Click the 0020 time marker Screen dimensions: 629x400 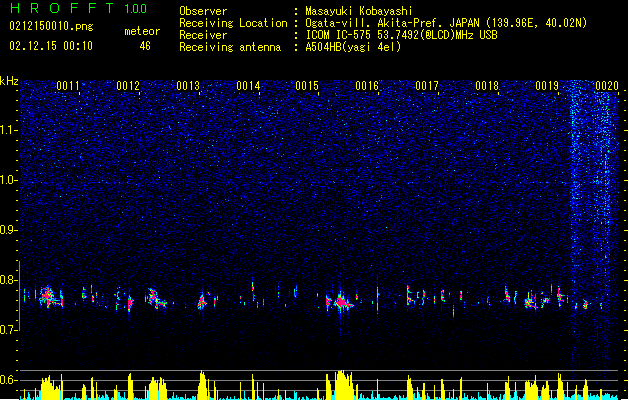[607, 86]
